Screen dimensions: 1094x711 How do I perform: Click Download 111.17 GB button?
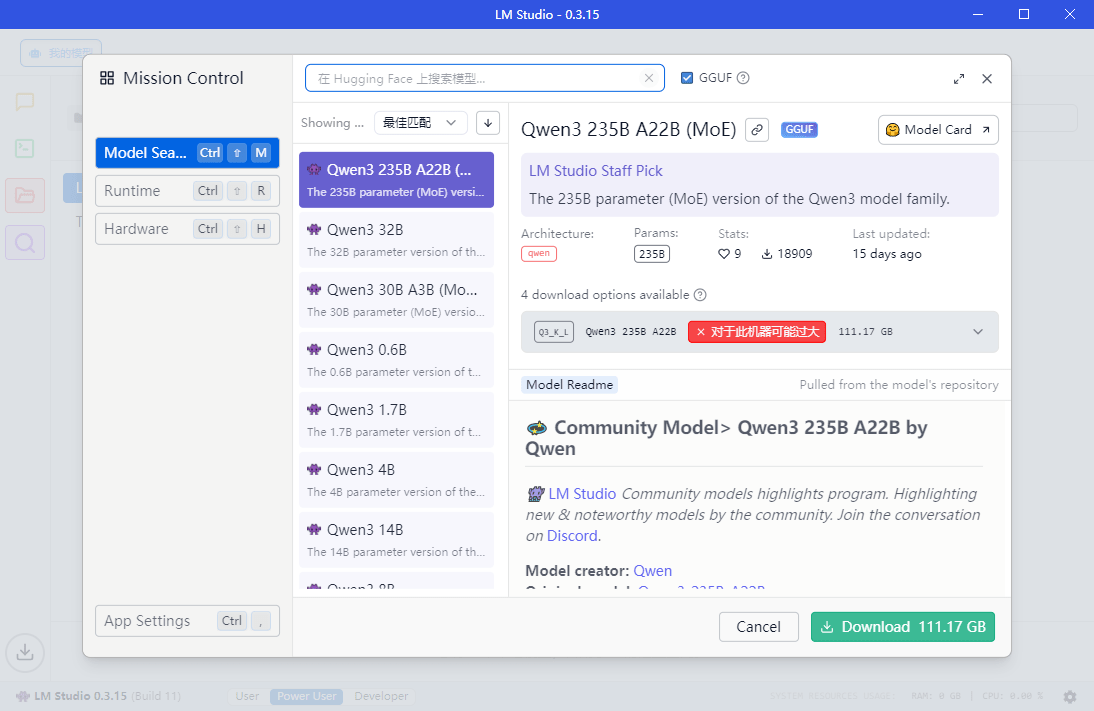pyautogui.click(x=902, y=627)
